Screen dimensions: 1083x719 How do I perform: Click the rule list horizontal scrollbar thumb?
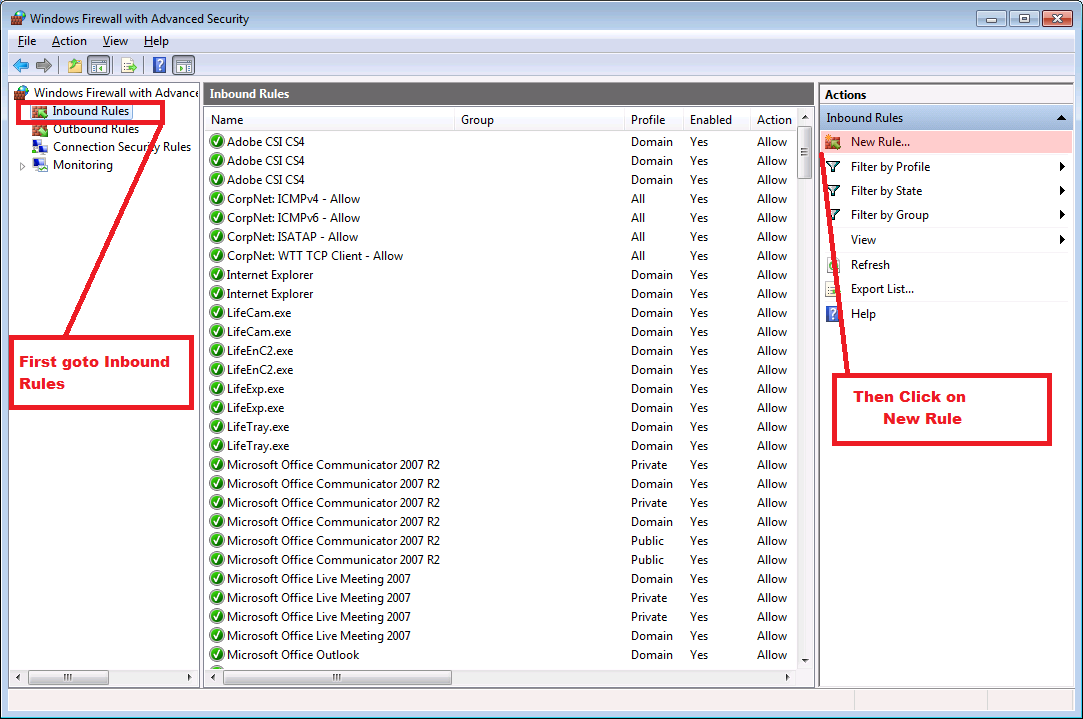(337, 678)
